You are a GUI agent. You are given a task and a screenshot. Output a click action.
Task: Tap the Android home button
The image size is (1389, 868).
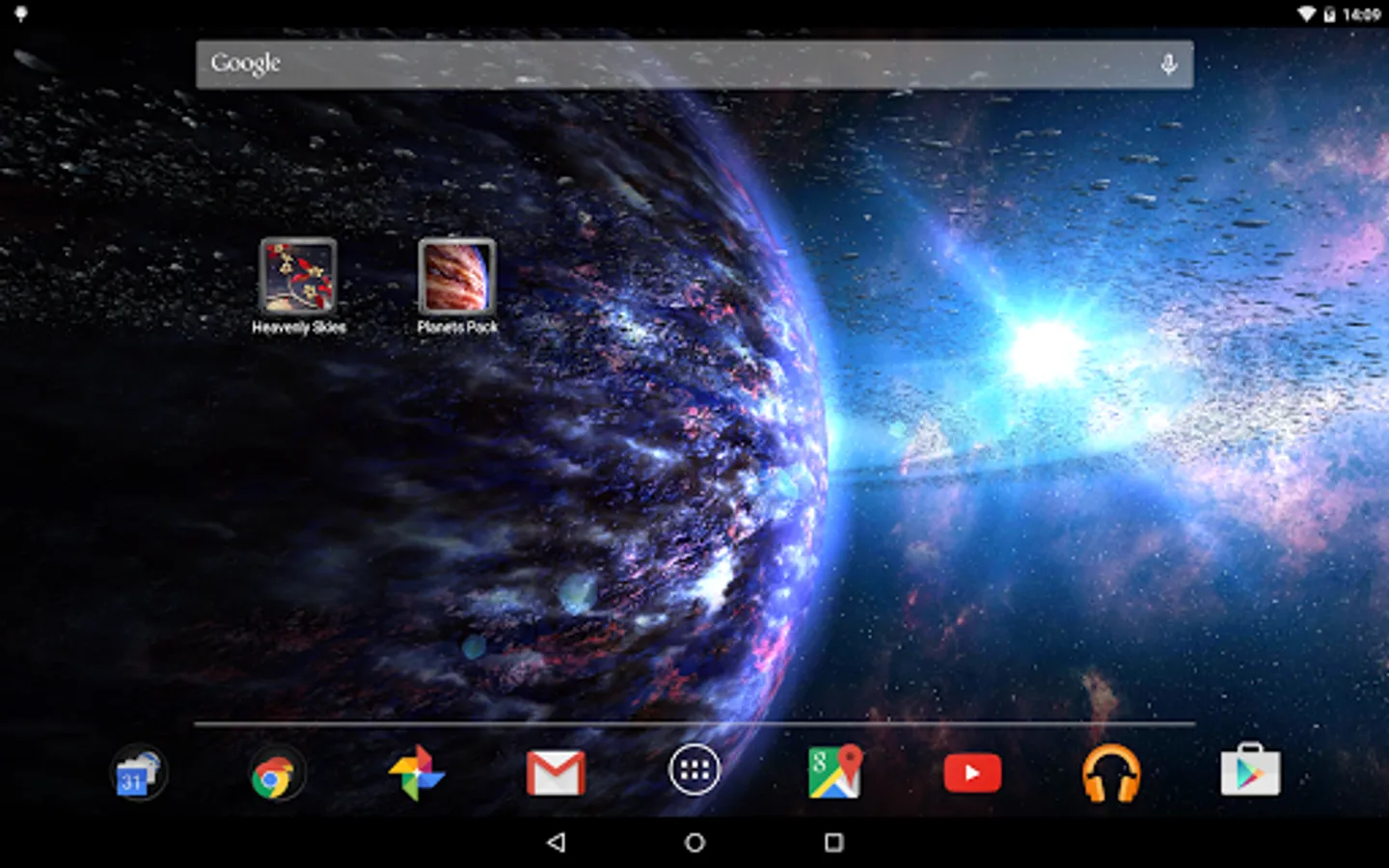coord(694,843)
